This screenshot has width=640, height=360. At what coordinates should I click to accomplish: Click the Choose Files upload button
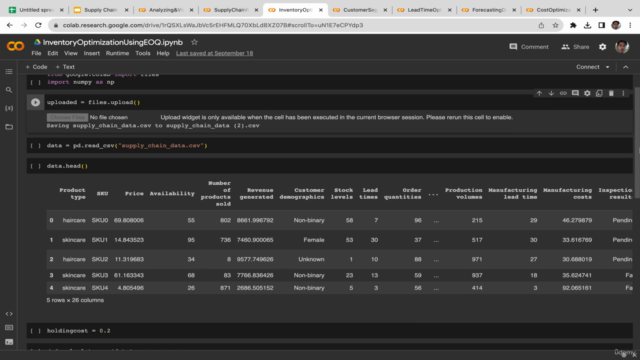pos(67,118)
